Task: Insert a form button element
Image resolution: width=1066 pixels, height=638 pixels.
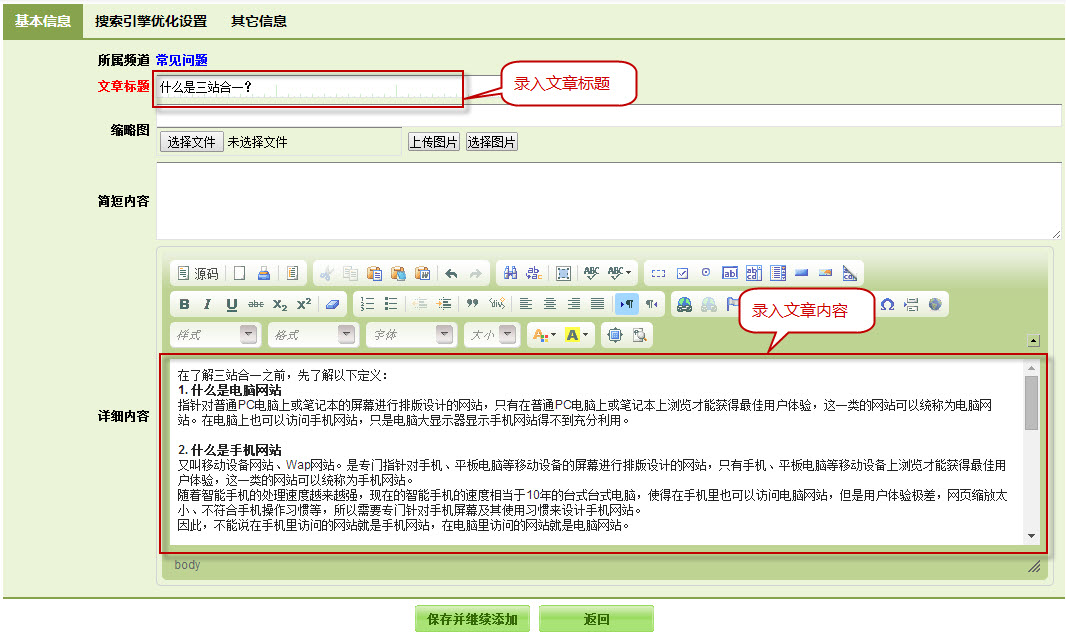Action: [x=802, y=273]
